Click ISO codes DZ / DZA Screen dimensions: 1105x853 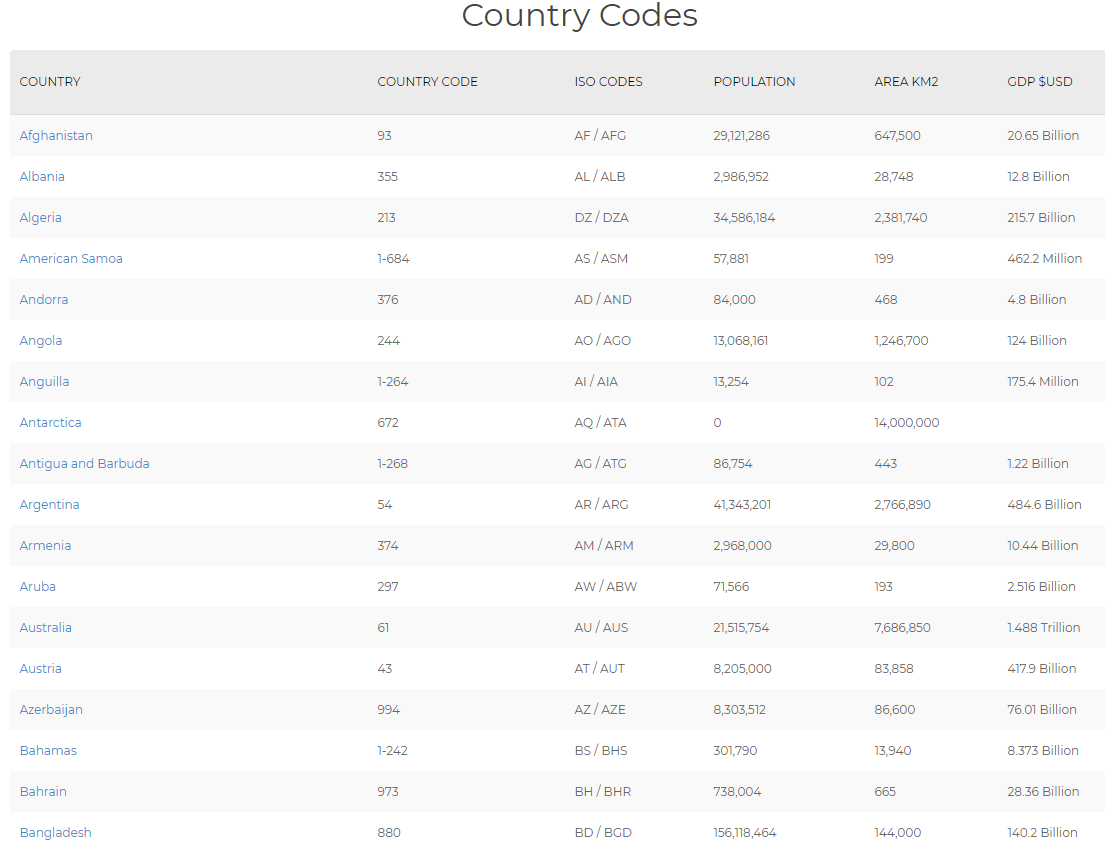601,217
